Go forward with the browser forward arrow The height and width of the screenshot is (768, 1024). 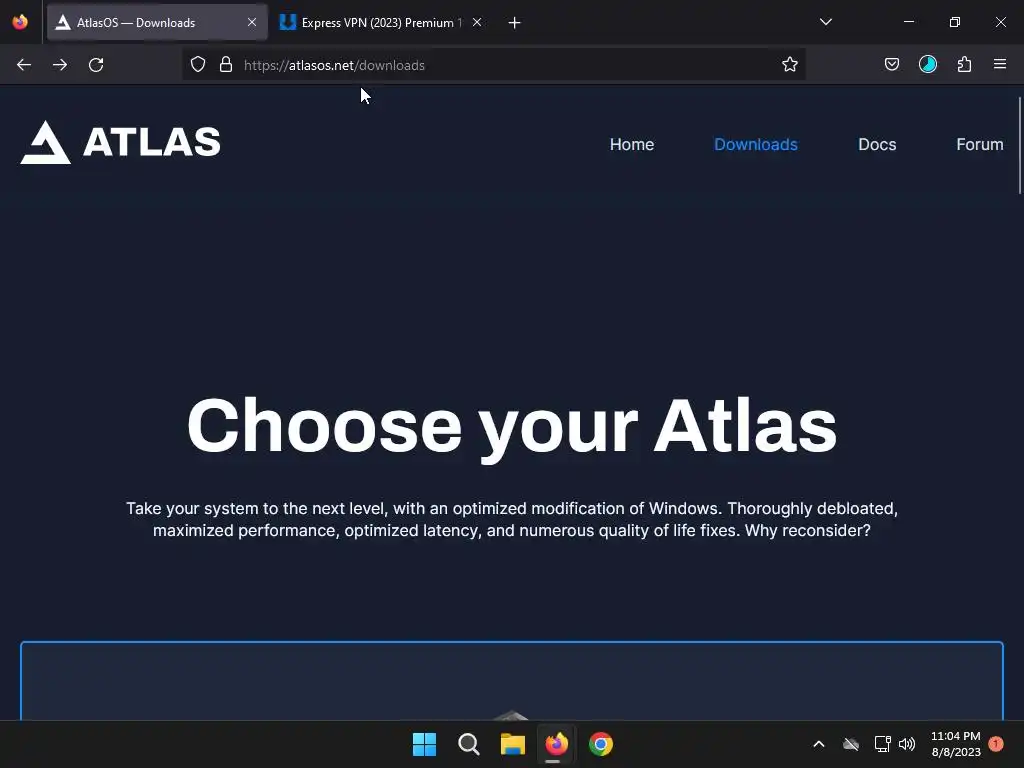coord(60,65)
